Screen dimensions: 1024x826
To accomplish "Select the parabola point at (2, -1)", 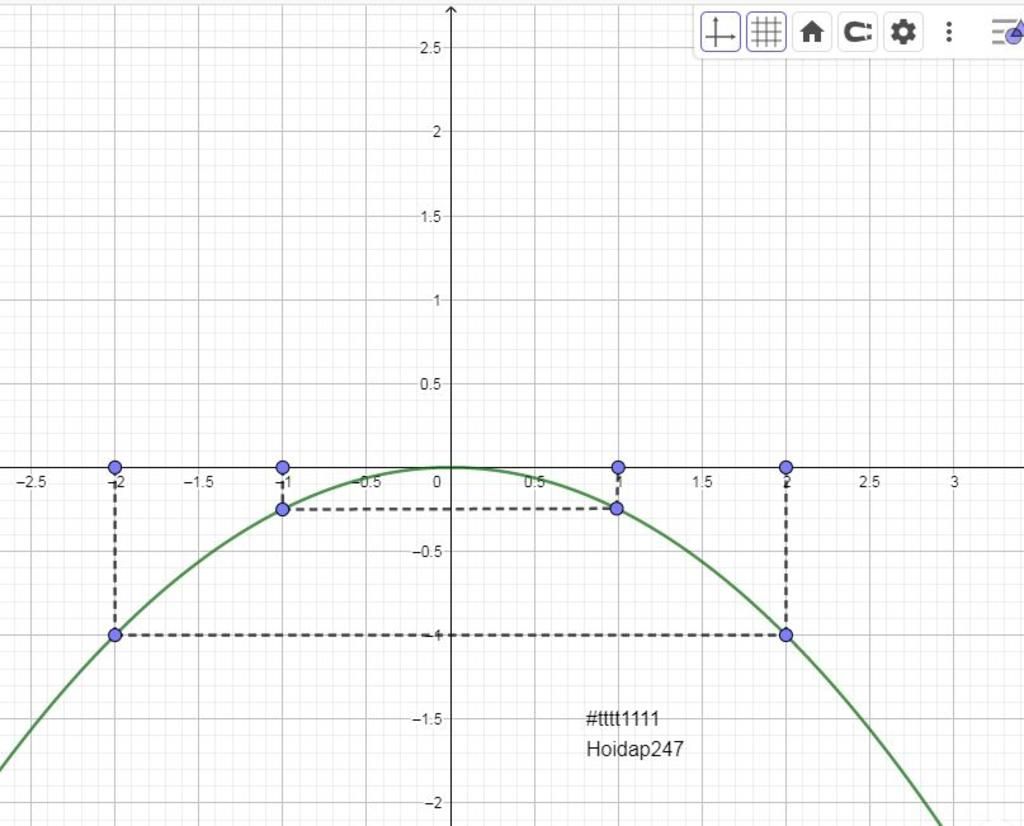I will click(x=786, y=635).
